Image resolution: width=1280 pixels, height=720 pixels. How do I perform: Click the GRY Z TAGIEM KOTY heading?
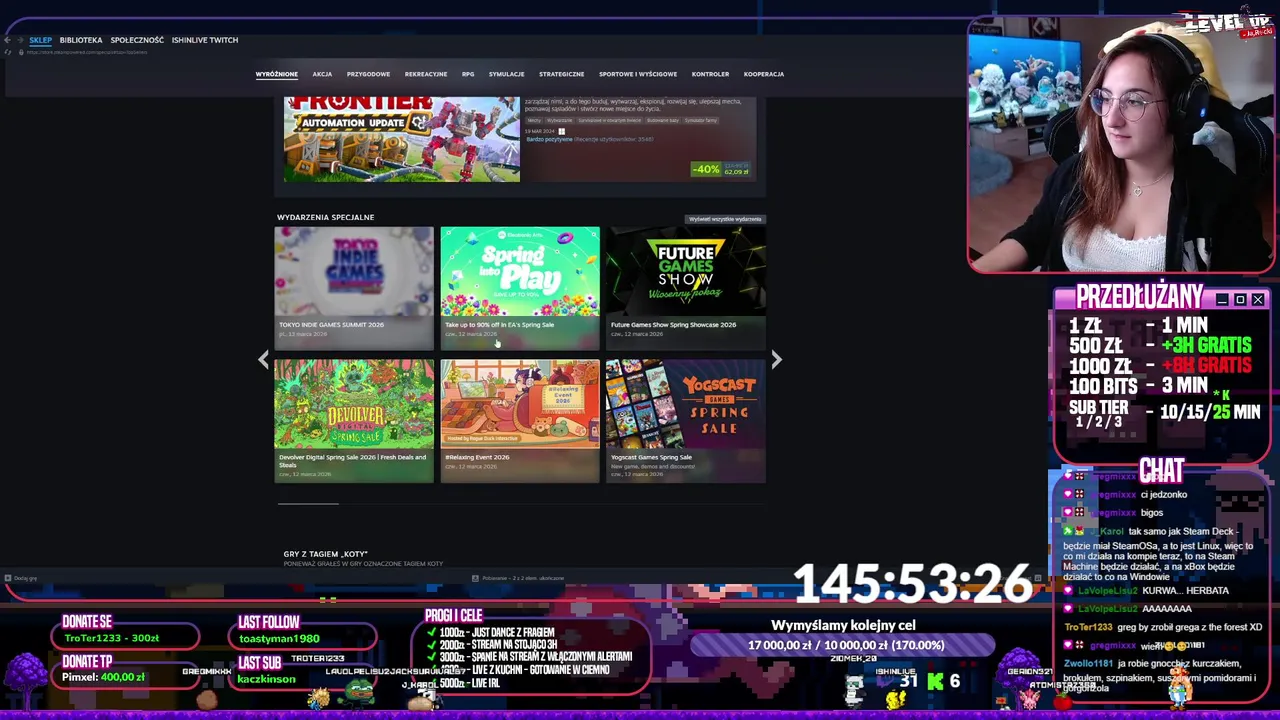coord(325,554)
